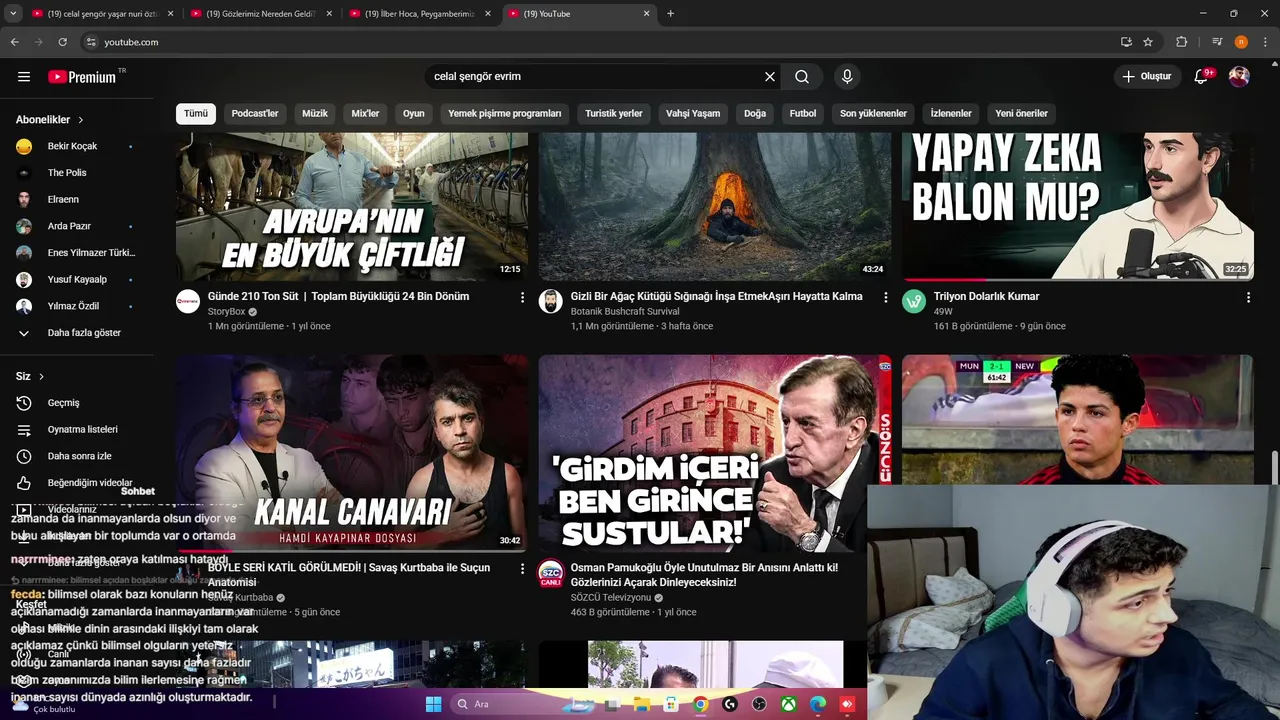
Task: Open the Chrome extensions puzzle icon
Action: pyautogui.click(x=1182, y=42)
